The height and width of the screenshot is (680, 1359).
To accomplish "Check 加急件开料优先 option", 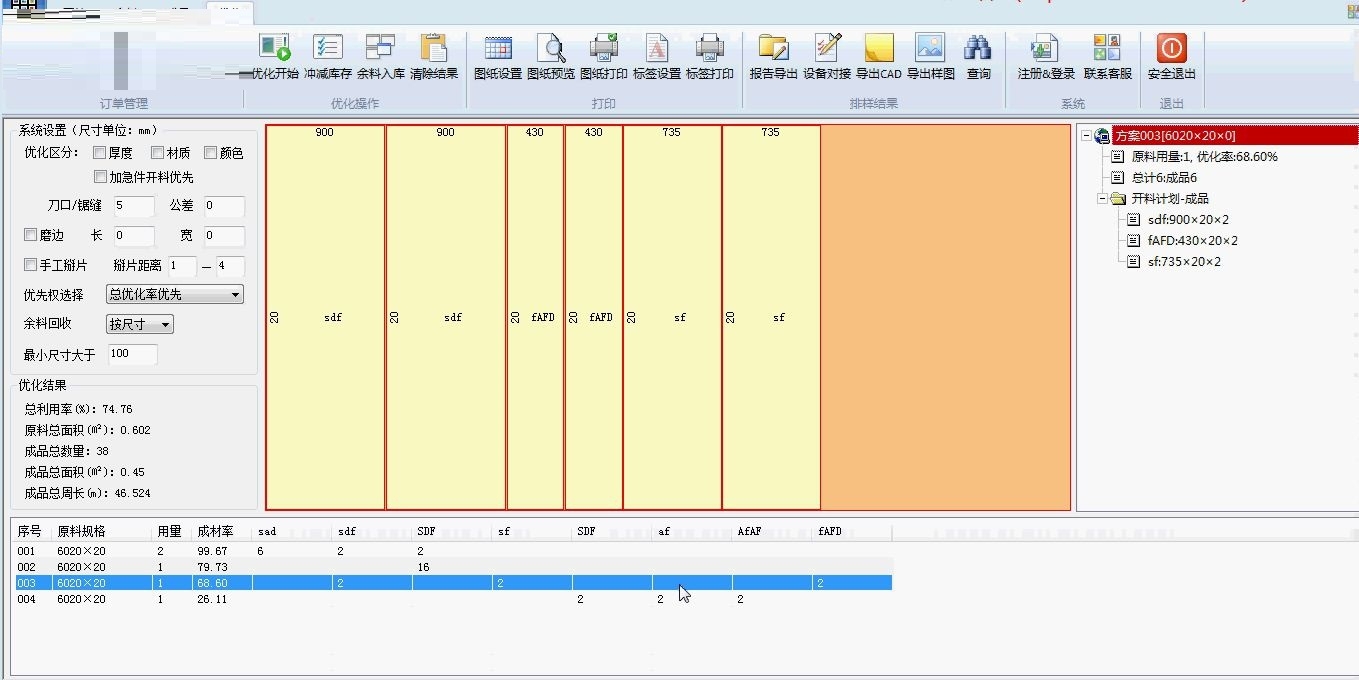I will 100,177.
